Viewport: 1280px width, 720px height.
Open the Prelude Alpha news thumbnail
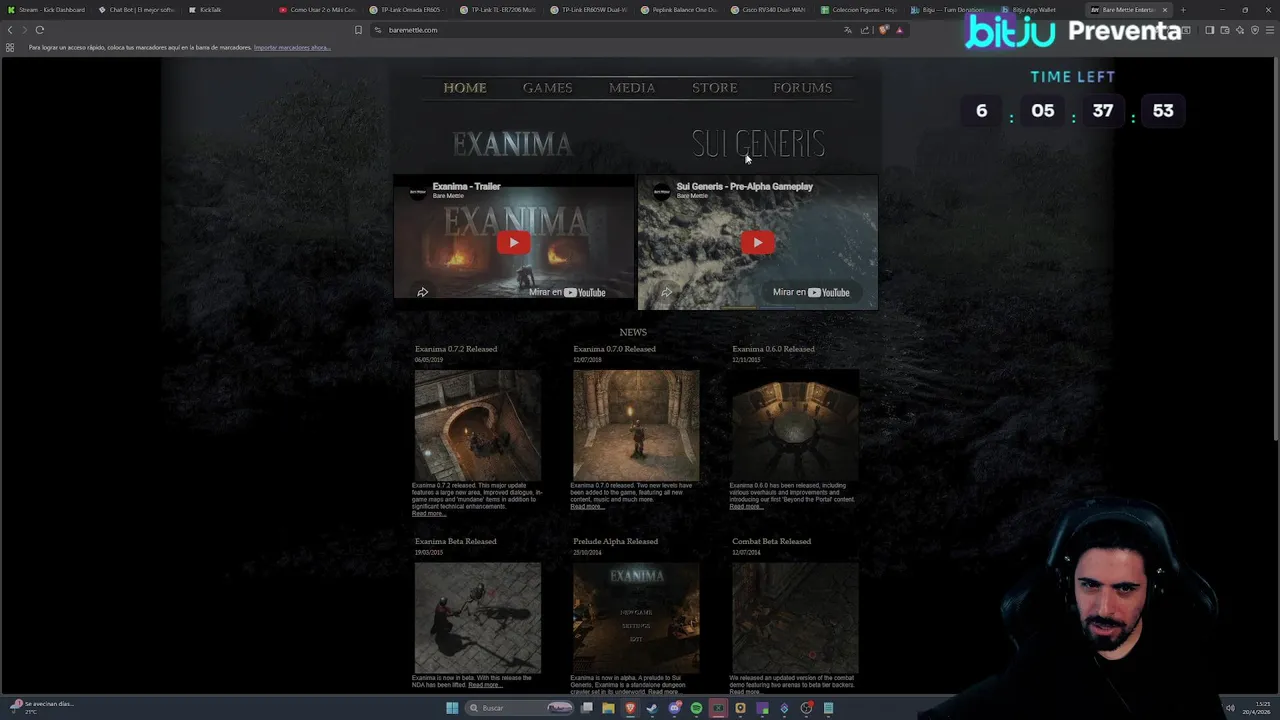click(636, 617)
